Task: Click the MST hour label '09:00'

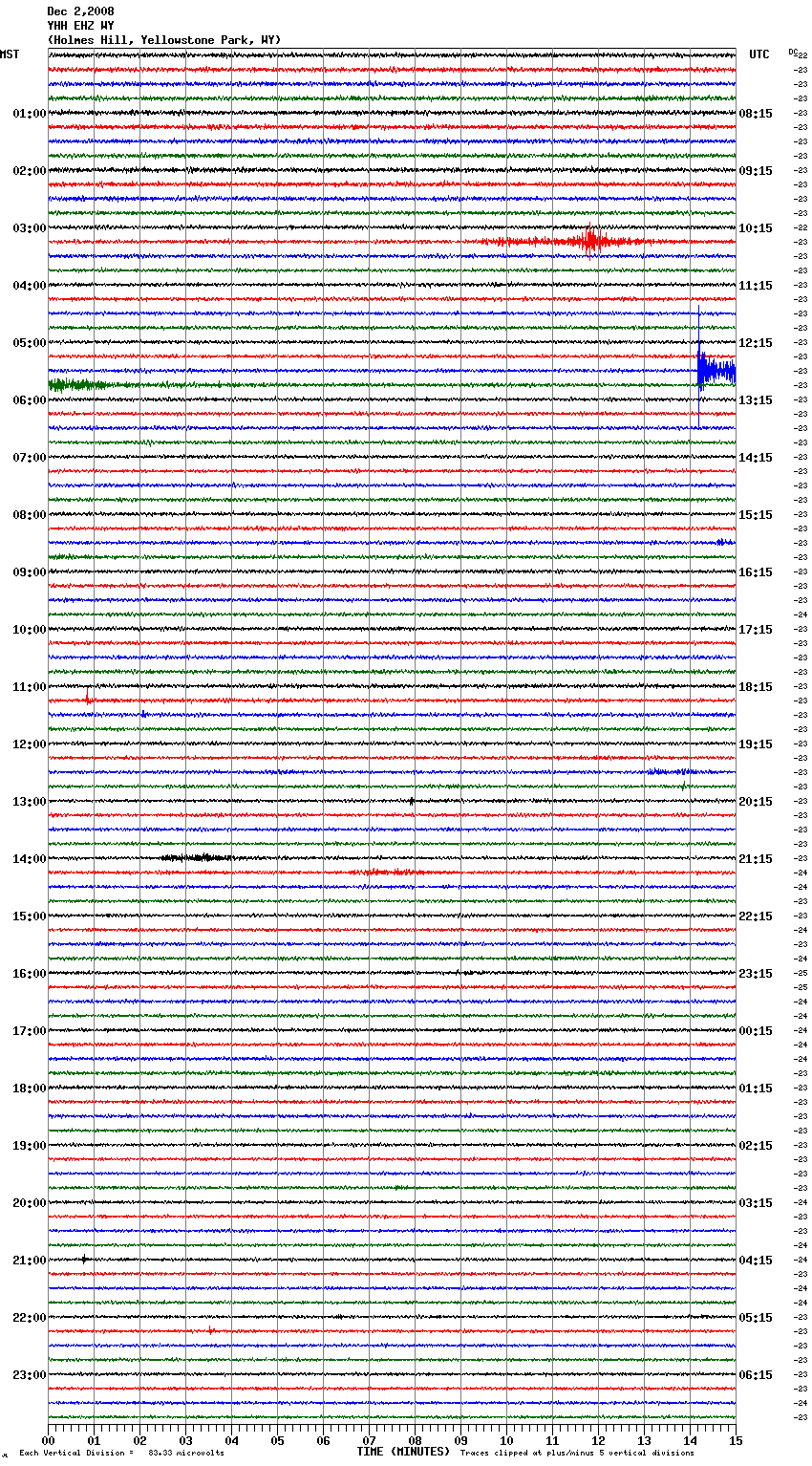Action: pos(30,572)
